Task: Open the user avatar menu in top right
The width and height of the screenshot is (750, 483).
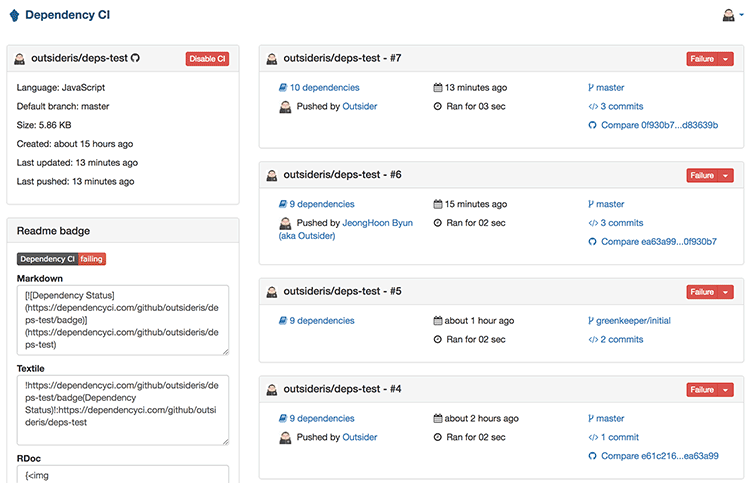Action: tap(733, 15)
